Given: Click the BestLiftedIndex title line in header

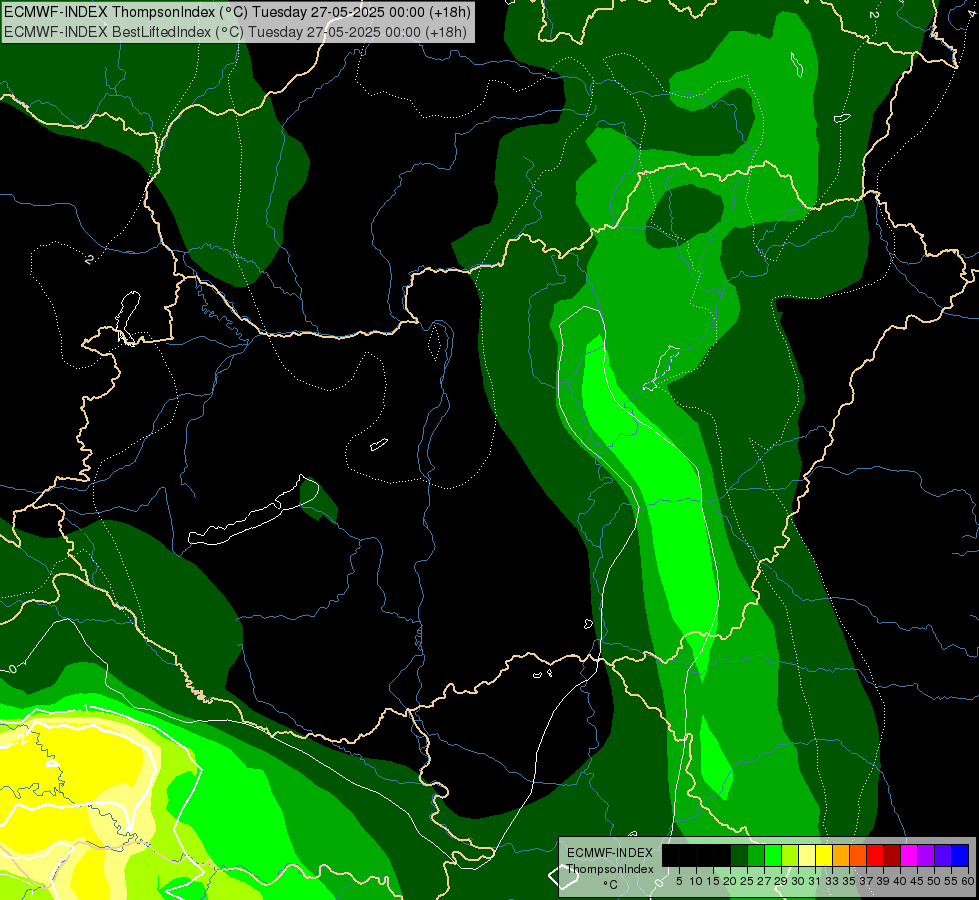Looking at the screenshot, I should [x=235, y=32].
